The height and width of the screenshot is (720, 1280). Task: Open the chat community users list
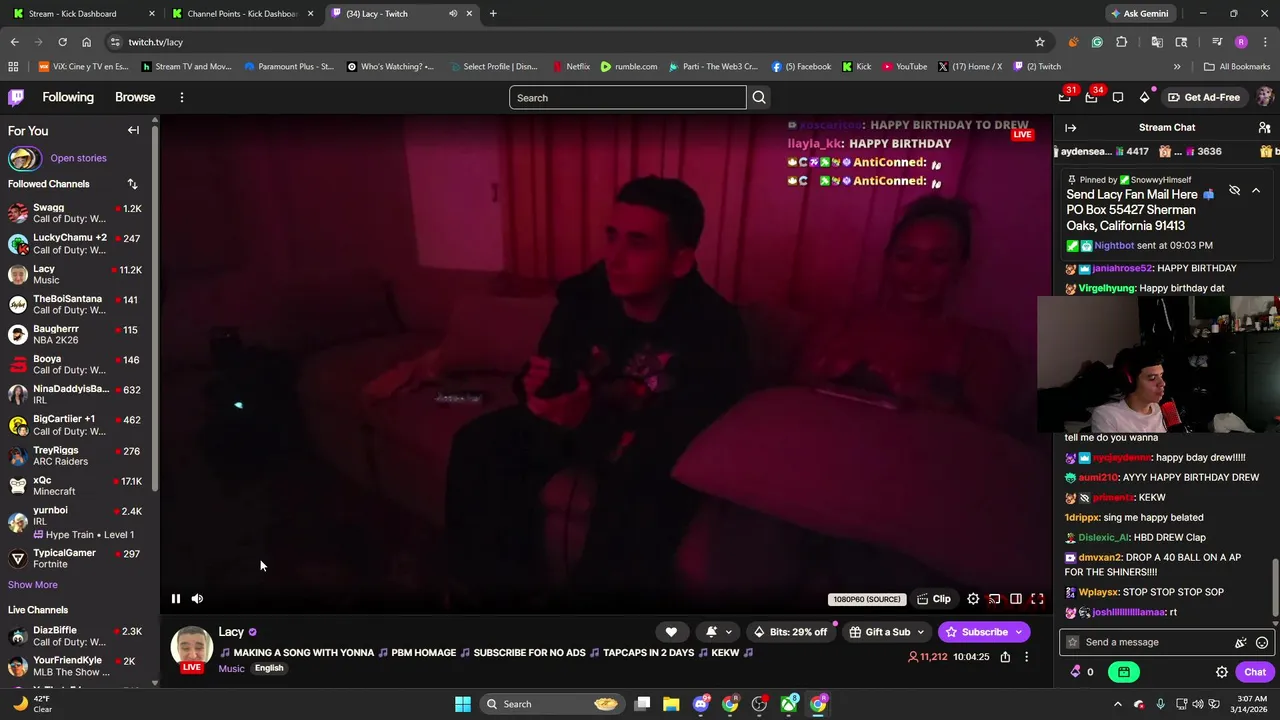1264,127
